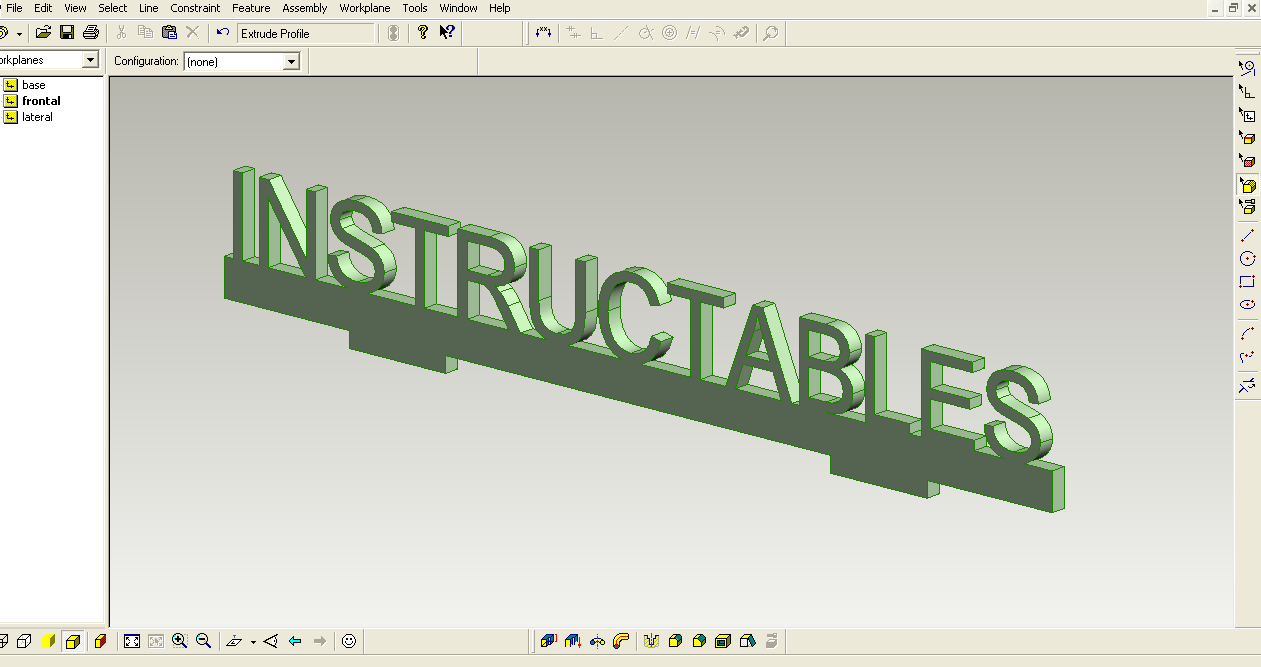Image resolution: width=1261 pixels, height=667 pixels.
Task: Open the Select menu
Action: coord(112,8)
